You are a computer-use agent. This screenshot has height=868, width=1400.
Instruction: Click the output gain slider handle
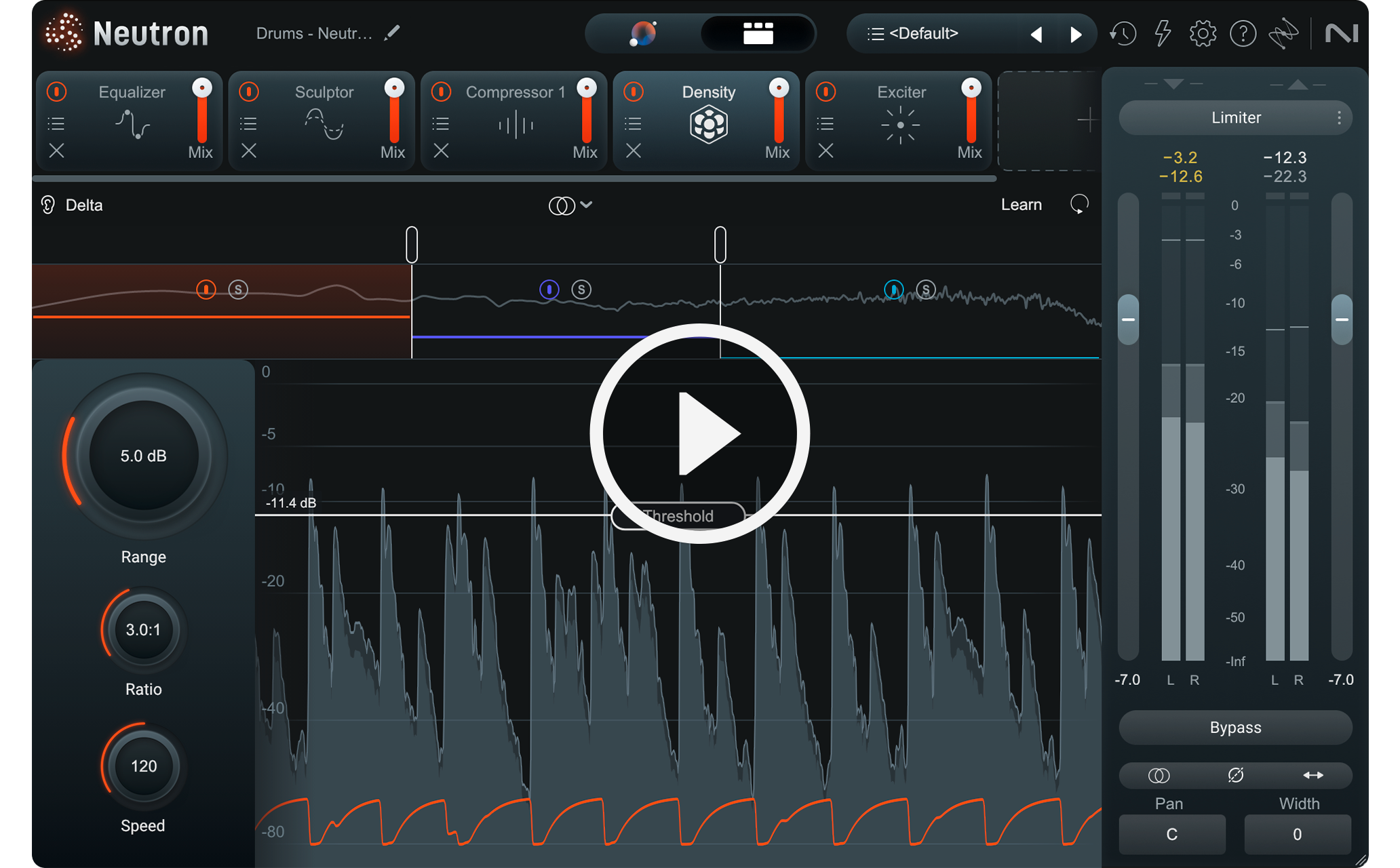[x=1342, y=319]
